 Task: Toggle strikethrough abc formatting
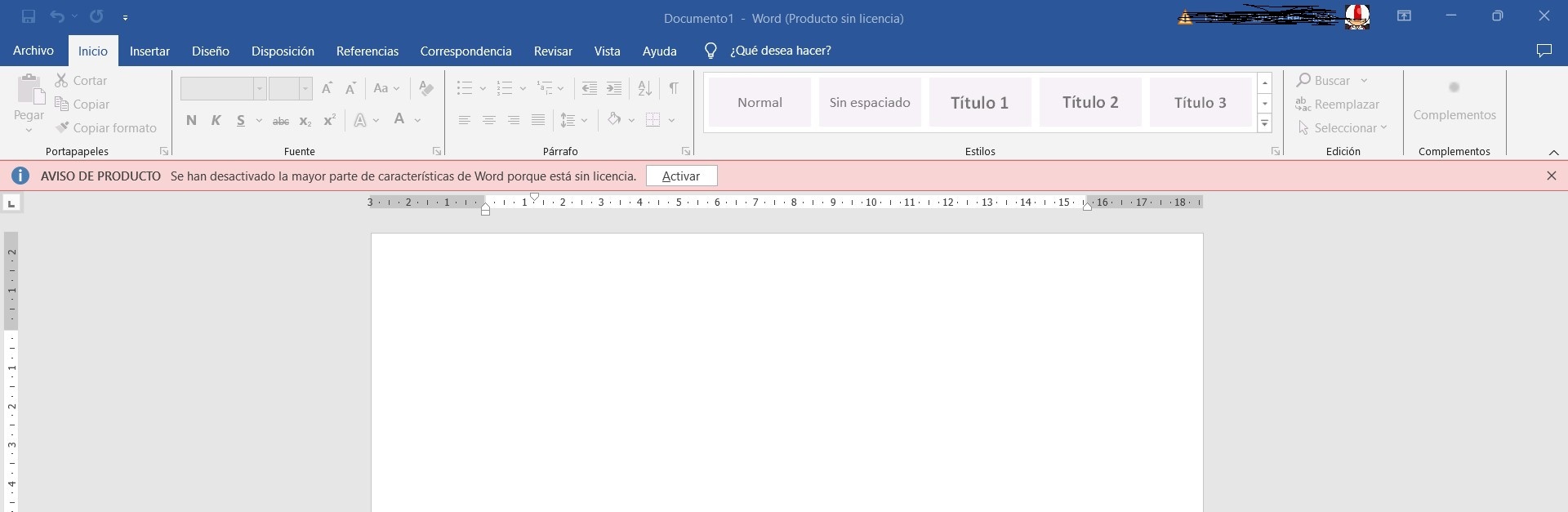coord(281,121)
